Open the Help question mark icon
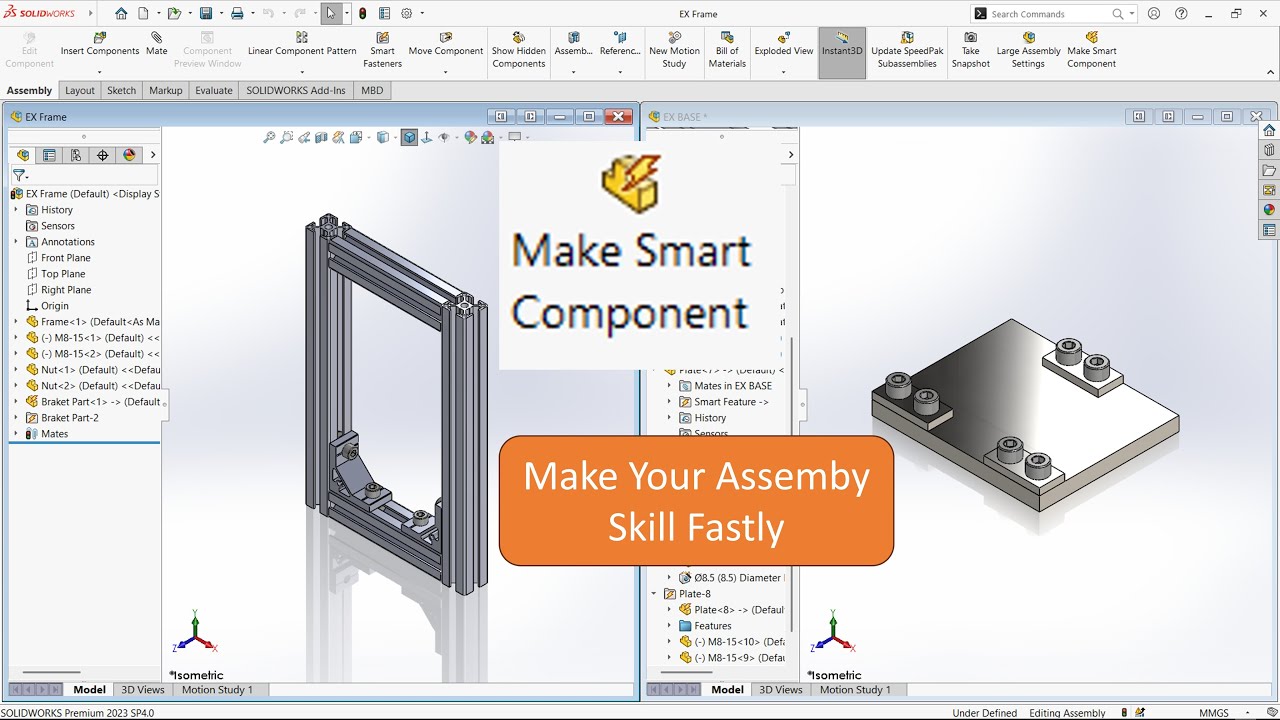The image size is (1280, 720). [1182, 14]
